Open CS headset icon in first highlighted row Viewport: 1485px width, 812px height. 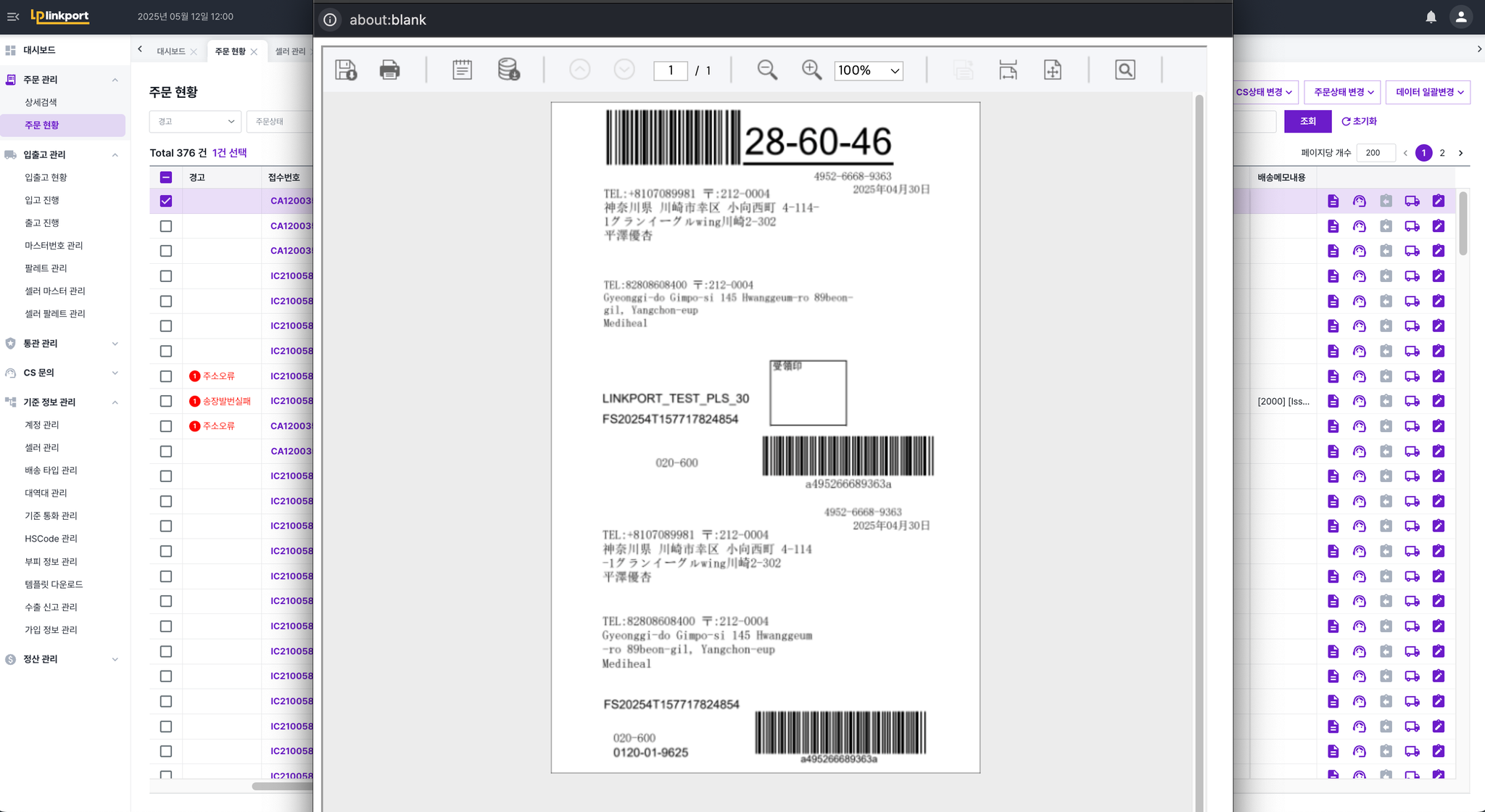tap(1359, 201)
